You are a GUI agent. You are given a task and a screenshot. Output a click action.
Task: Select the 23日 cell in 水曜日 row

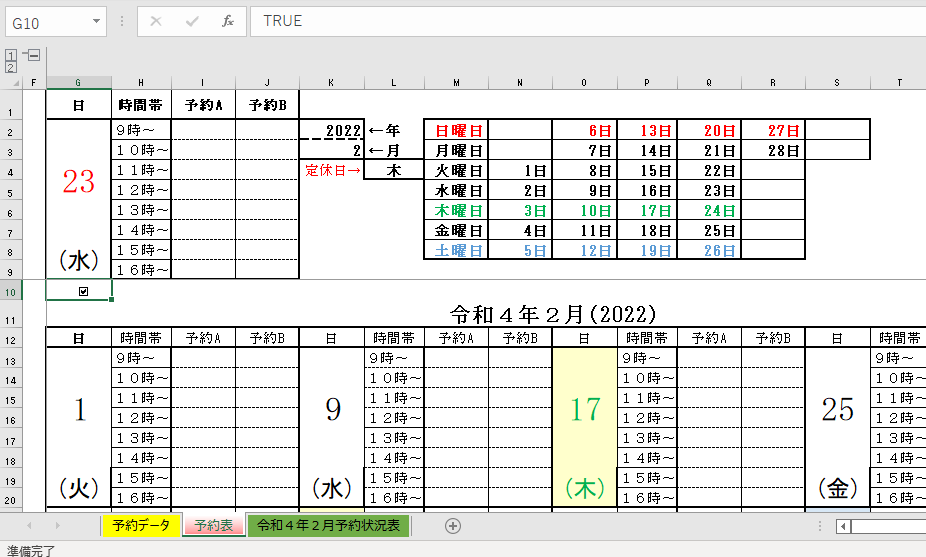point(709,190)
